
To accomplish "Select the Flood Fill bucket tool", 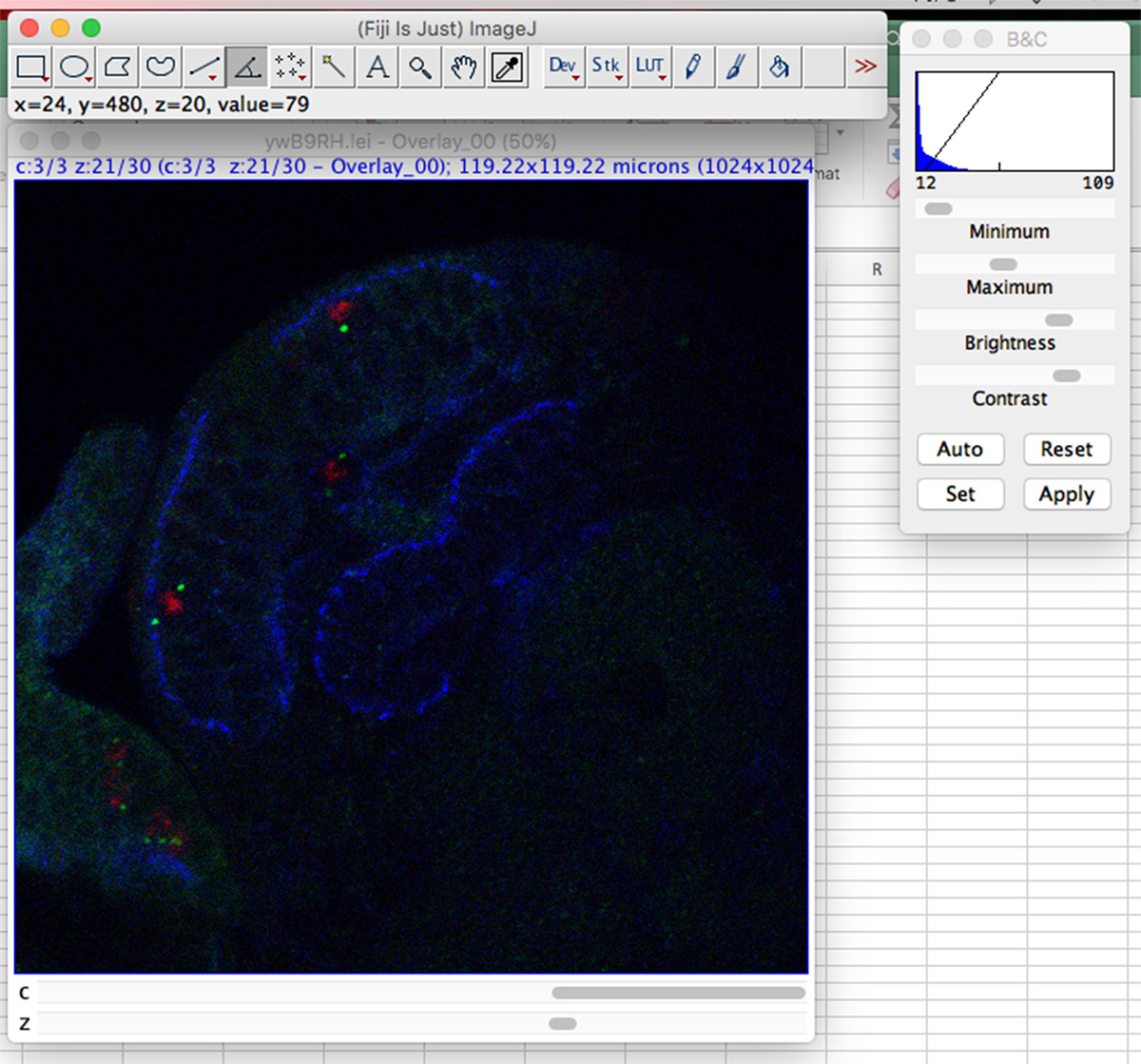I will point(780,67).
